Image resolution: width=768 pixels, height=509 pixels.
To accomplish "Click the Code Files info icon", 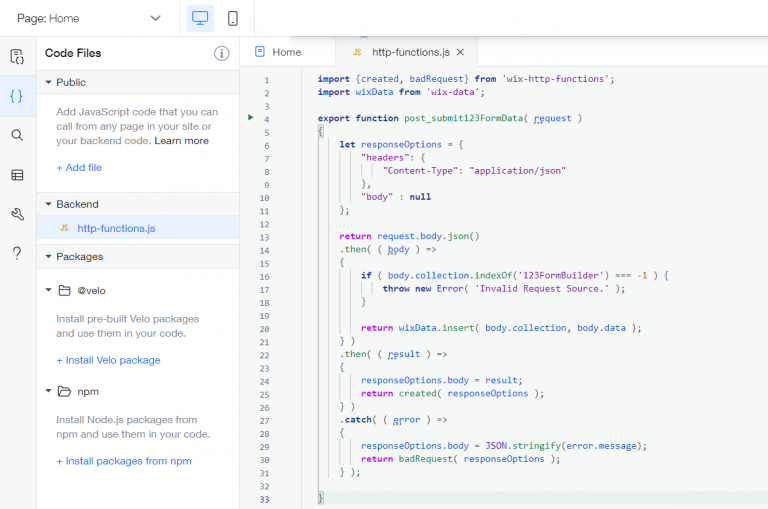I will click(x=221, y=53).
